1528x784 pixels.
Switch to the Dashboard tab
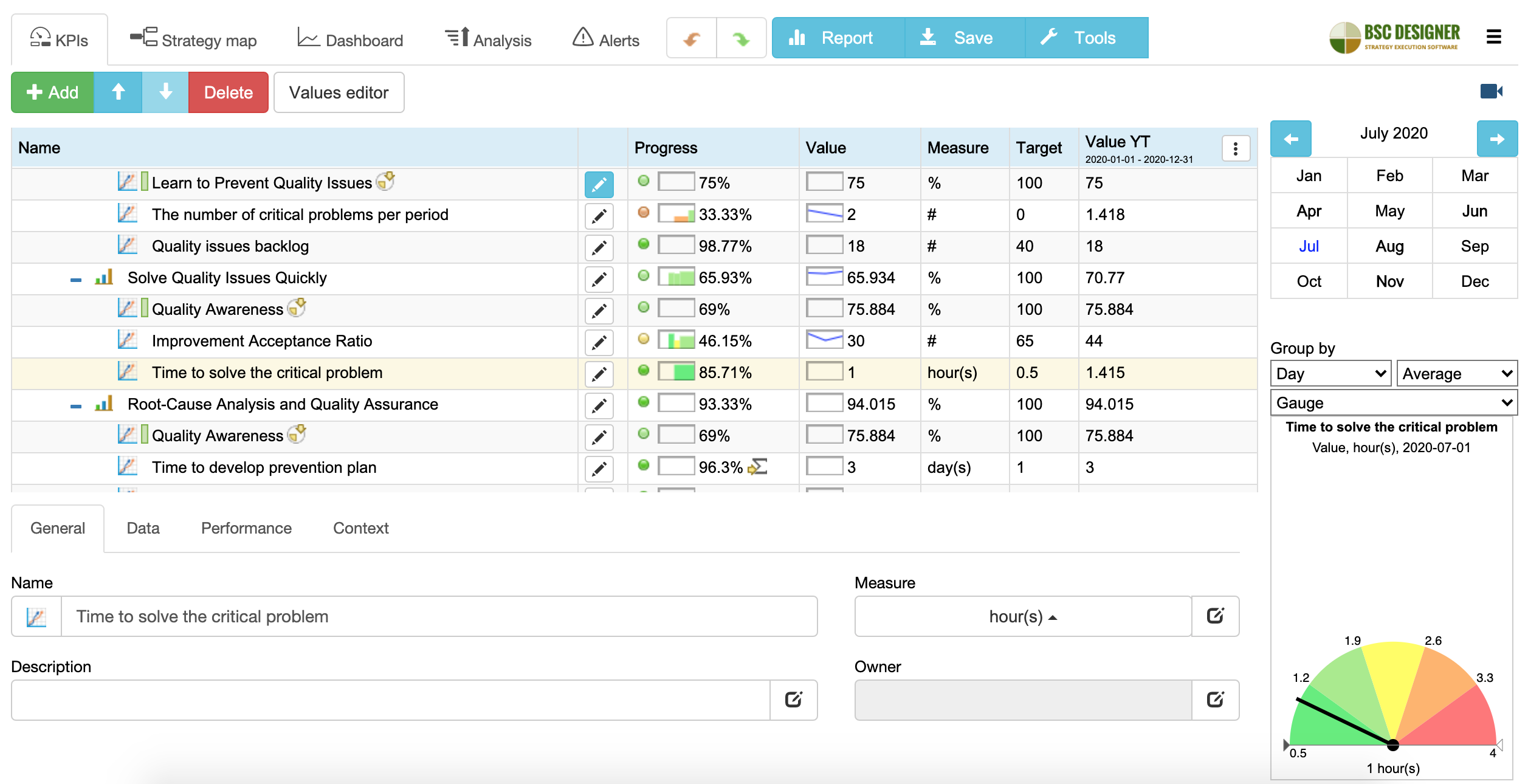(x=350, y=38)
